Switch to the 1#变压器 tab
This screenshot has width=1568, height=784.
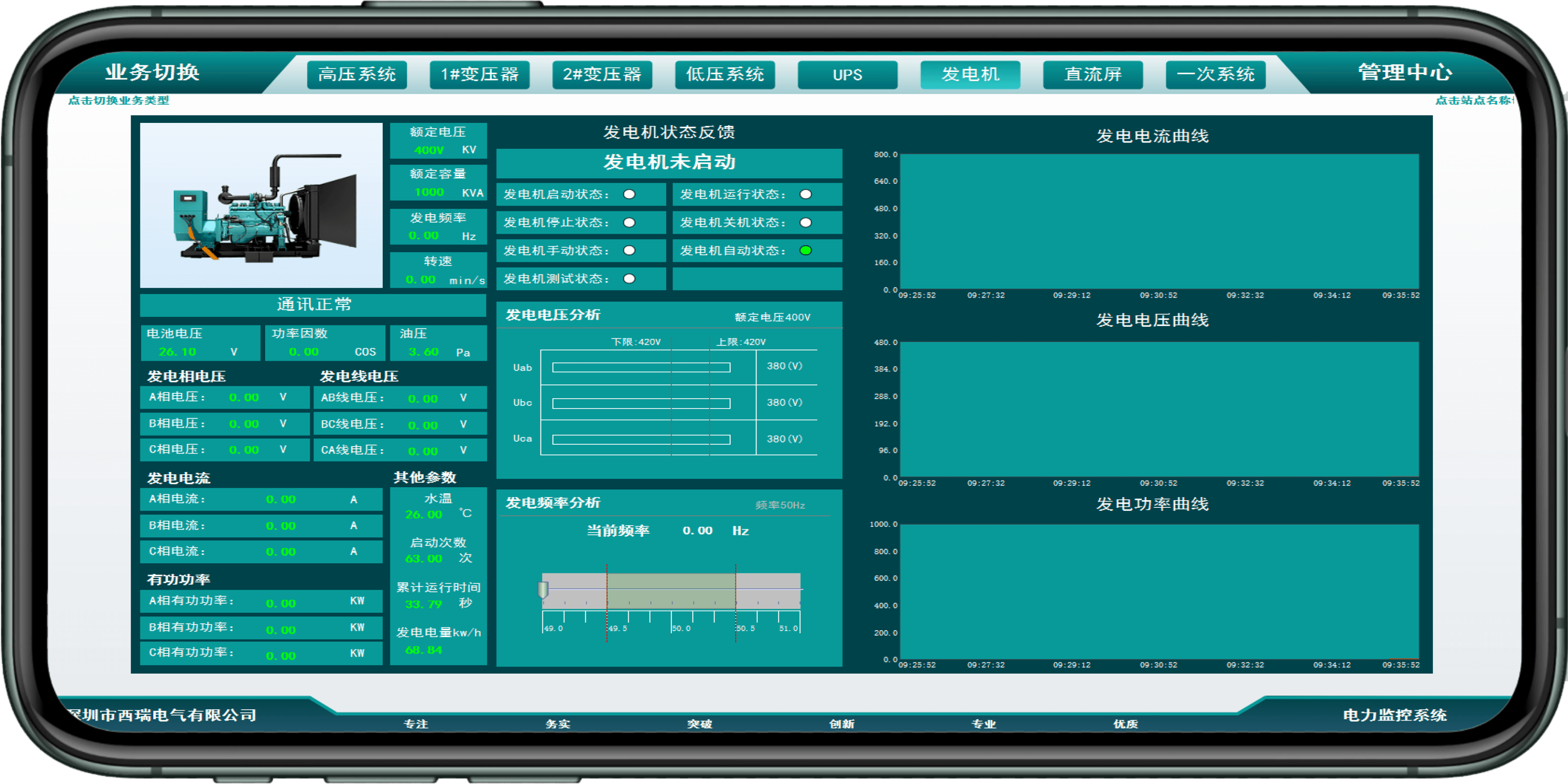480,74
